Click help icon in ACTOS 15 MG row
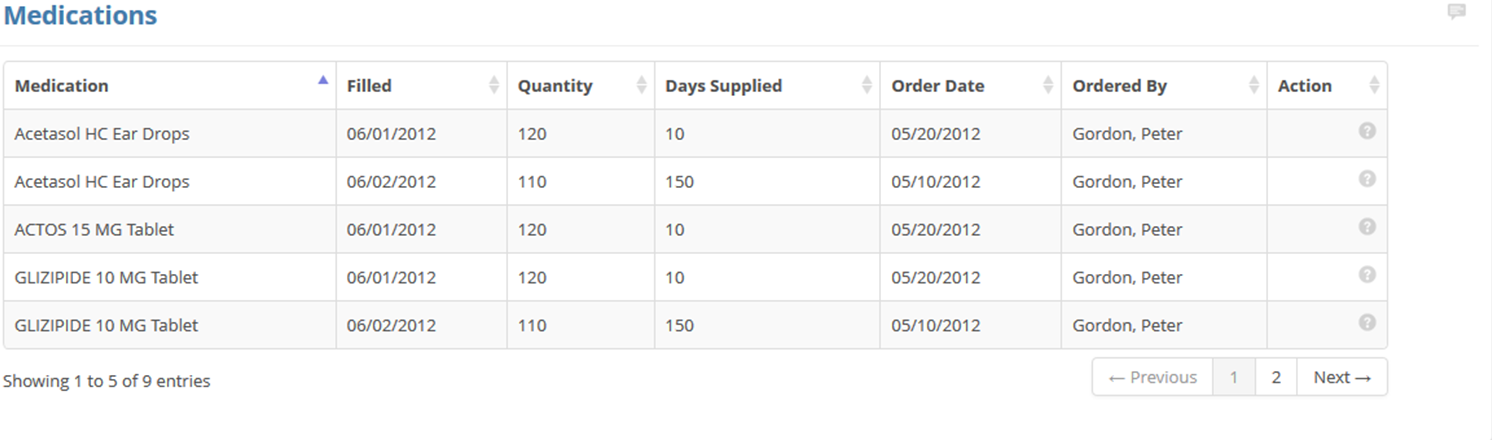The width and height of the screenshot is (1492, 440). pos(1367,227)
